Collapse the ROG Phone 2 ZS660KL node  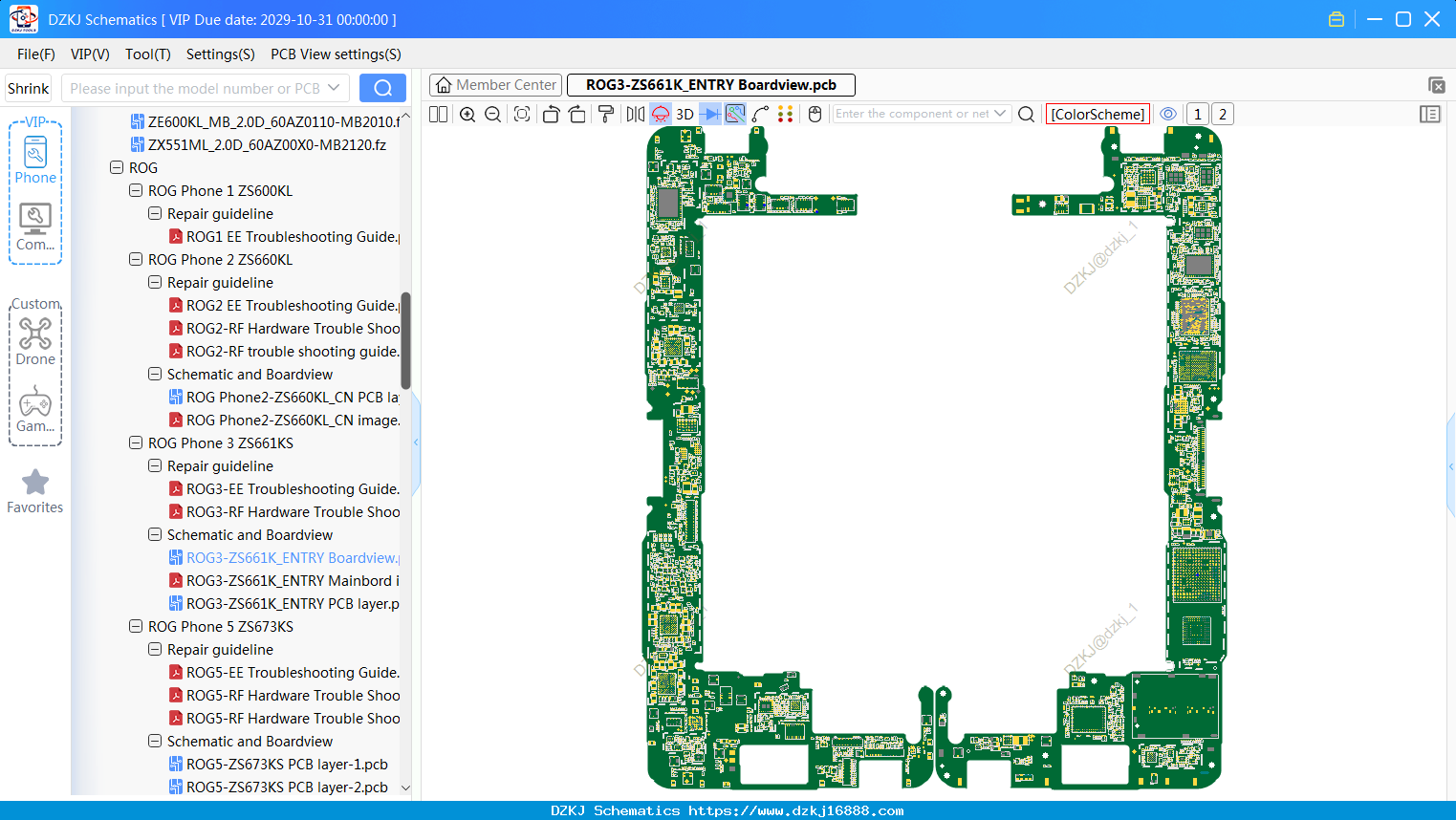click(136, 259)
